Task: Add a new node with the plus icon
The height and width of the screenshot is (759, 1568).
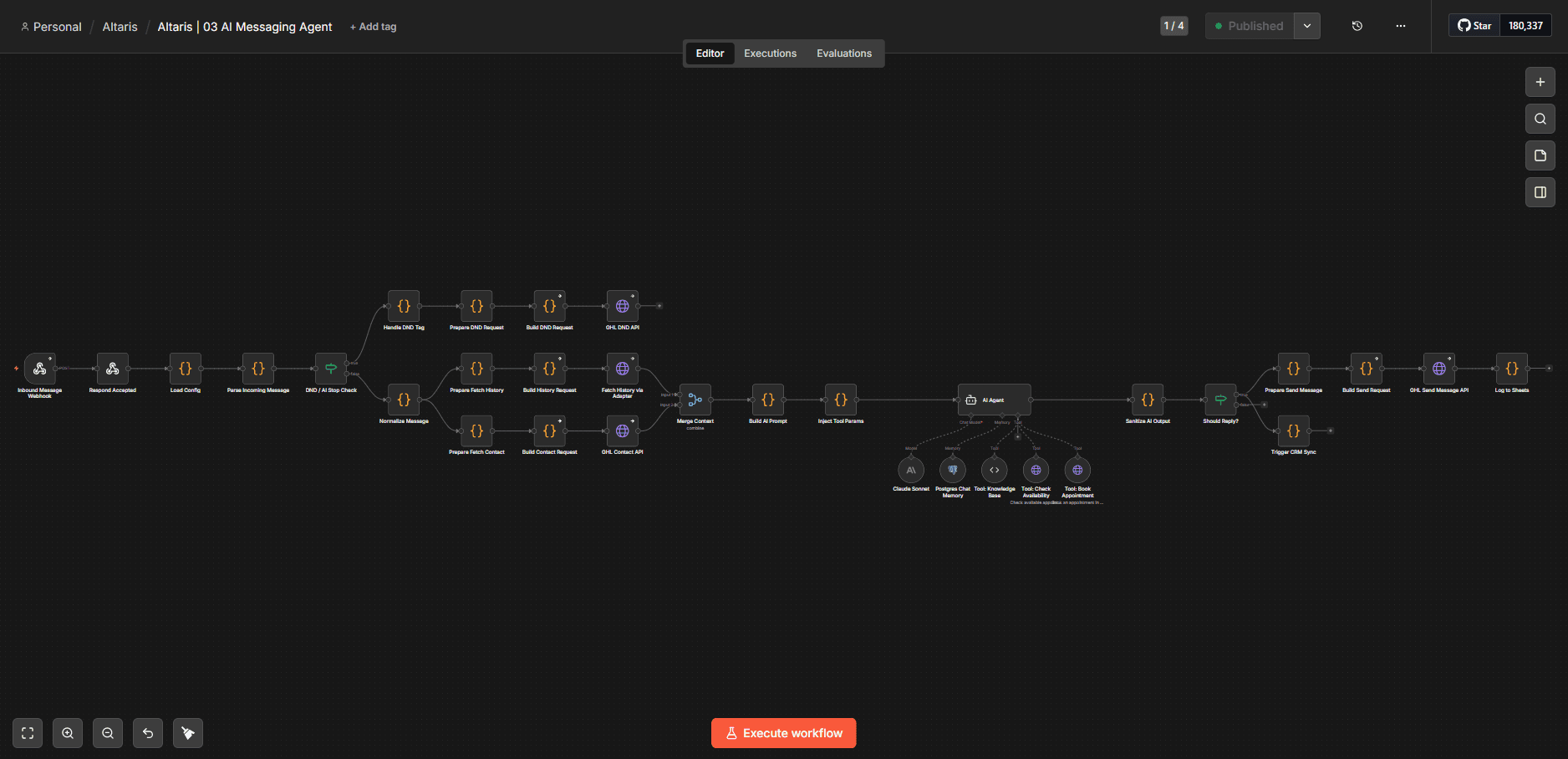Action: click(1540, 82)
